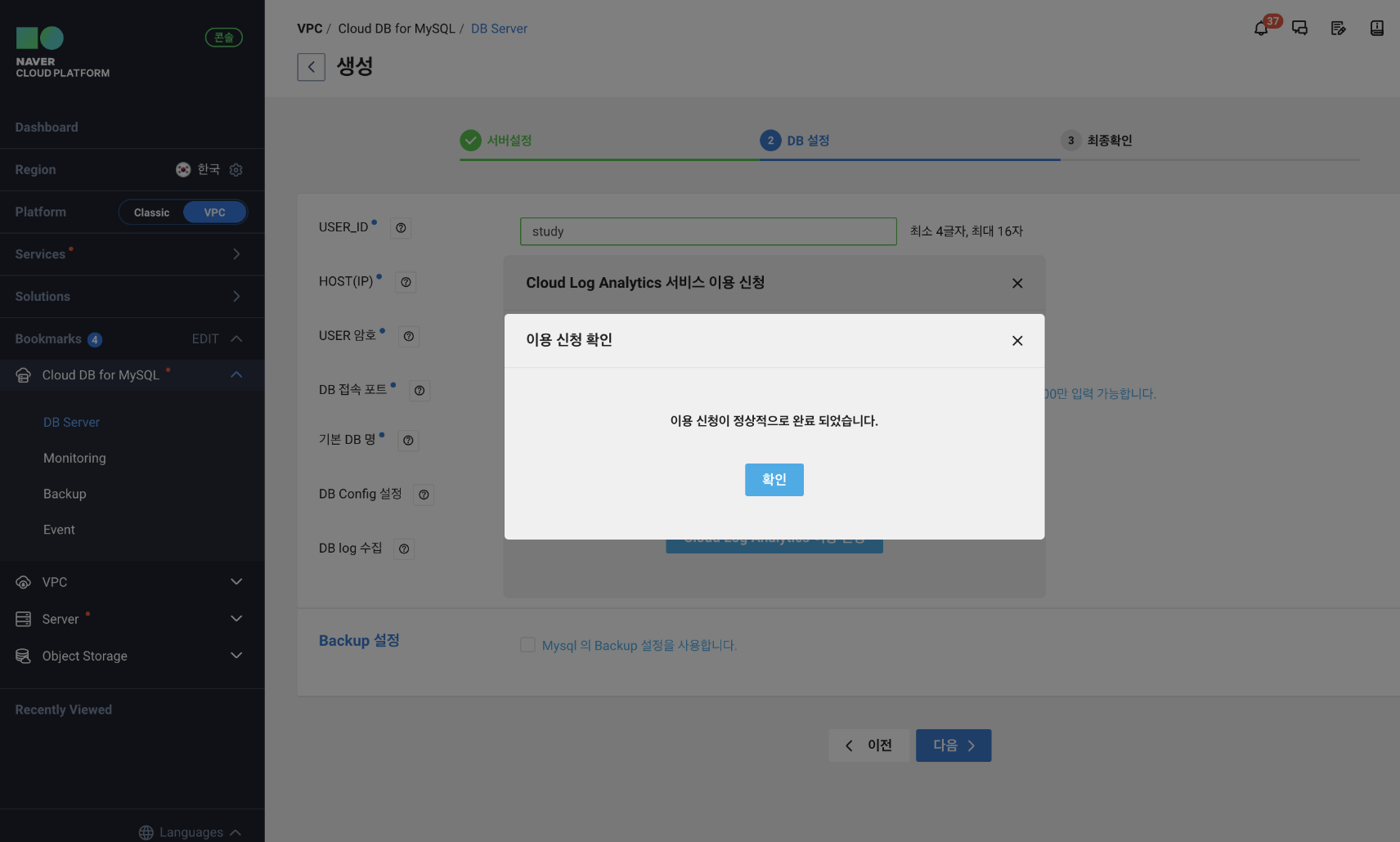
Task: Expand the VPC sidebar chevron
Action: click(x=236, y=582)
